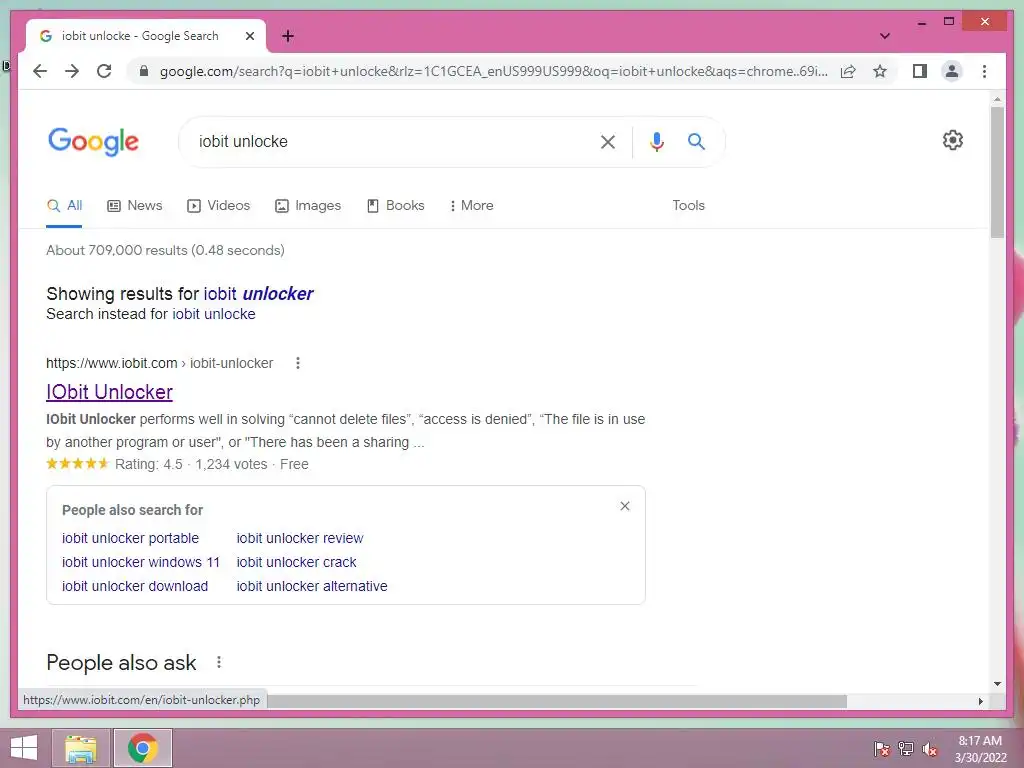The width and height of the screenshot is (1024, 768).
Task: Open the IObit Unlocker result title
Action: coord(109,392)
